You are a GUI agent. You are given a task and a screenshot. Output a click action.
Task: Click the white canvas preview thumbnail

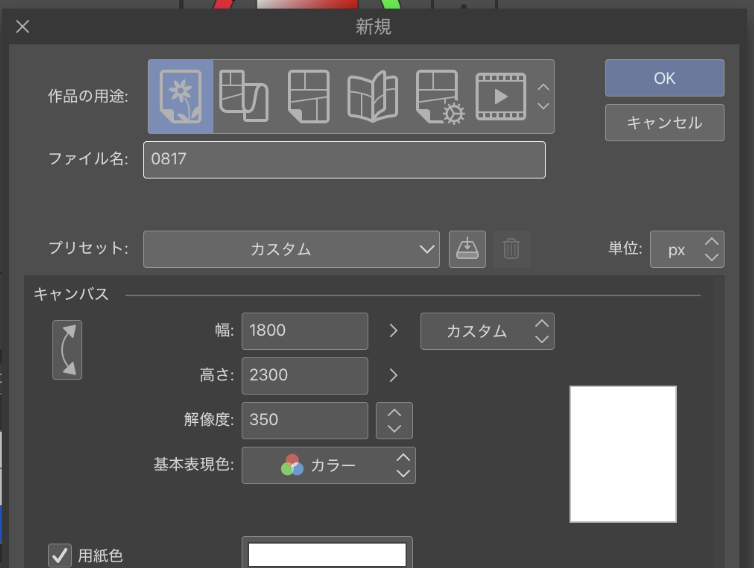click(623, 454)
